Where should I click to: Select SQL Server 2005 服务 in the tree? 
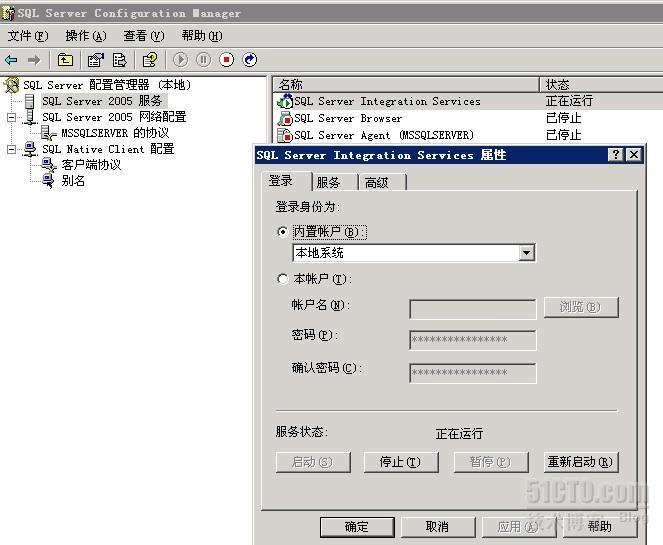pos(102,101)
